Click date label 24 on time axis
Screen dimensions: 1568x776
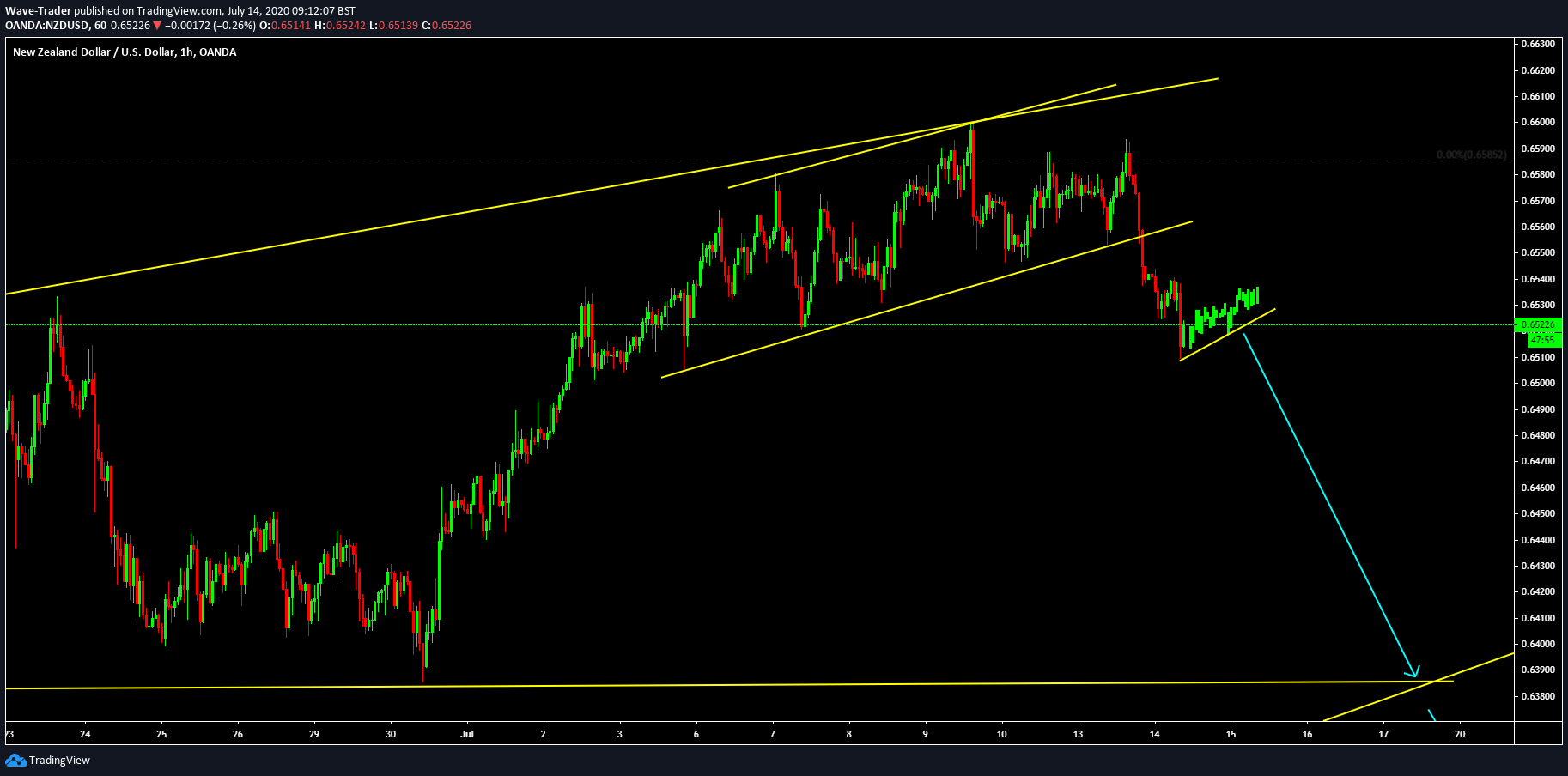click(85, 734)
